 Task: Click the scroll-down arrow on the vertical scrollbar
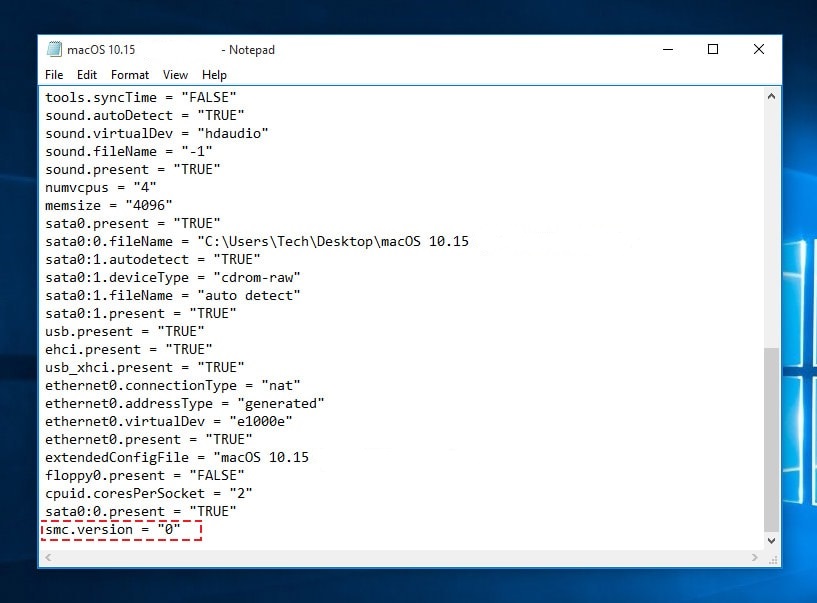[770, 540]
